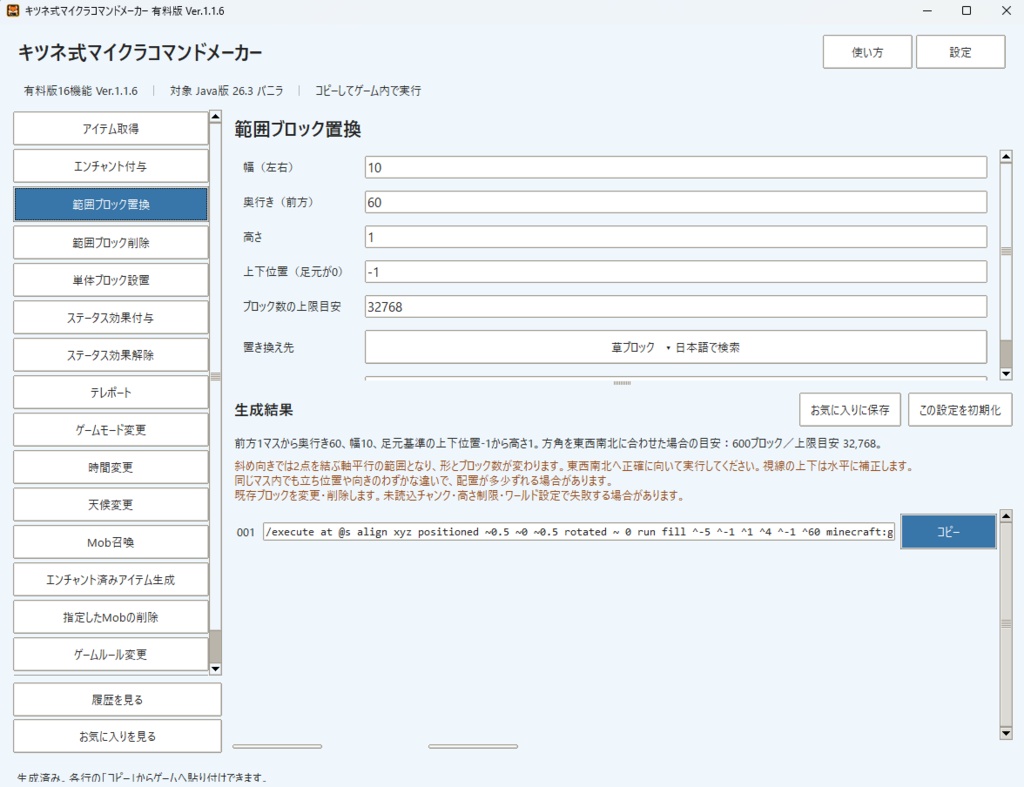Open エンチャント済みアイテム生成
This screenshot has width=1024, height=787.
click(x=110, y=580)
